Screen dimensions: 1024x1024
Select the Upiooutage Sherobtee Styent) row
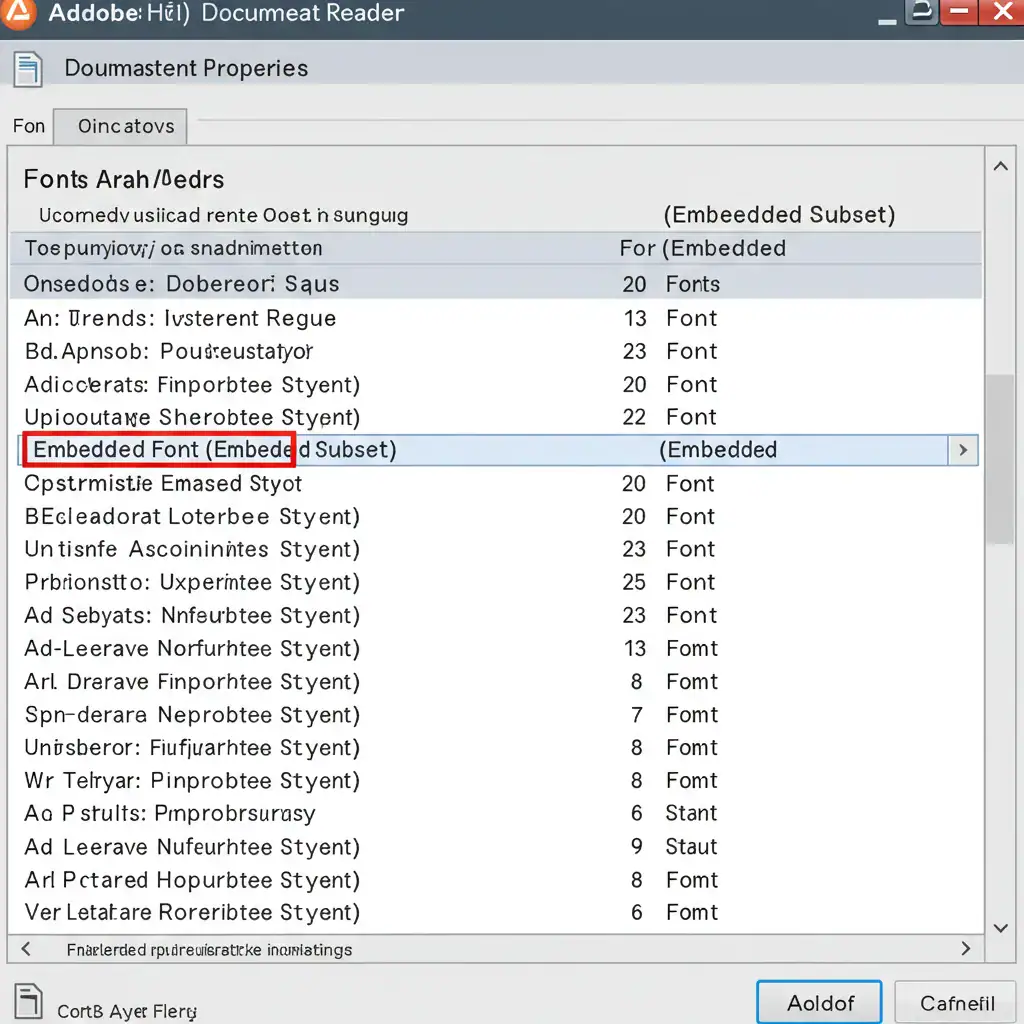click(x=496, y=417)
